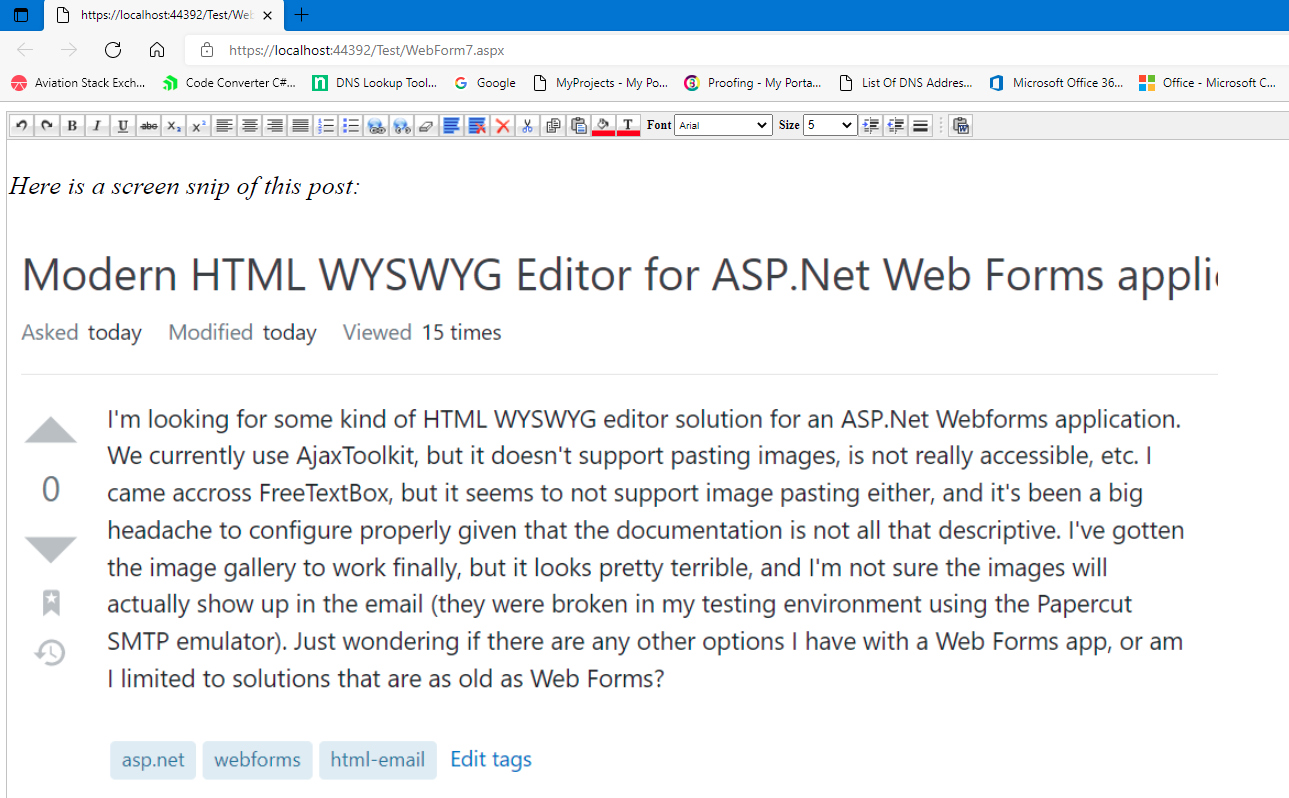
Task: Open the Font dropdown showing Arial
Action: click(723, 125)
